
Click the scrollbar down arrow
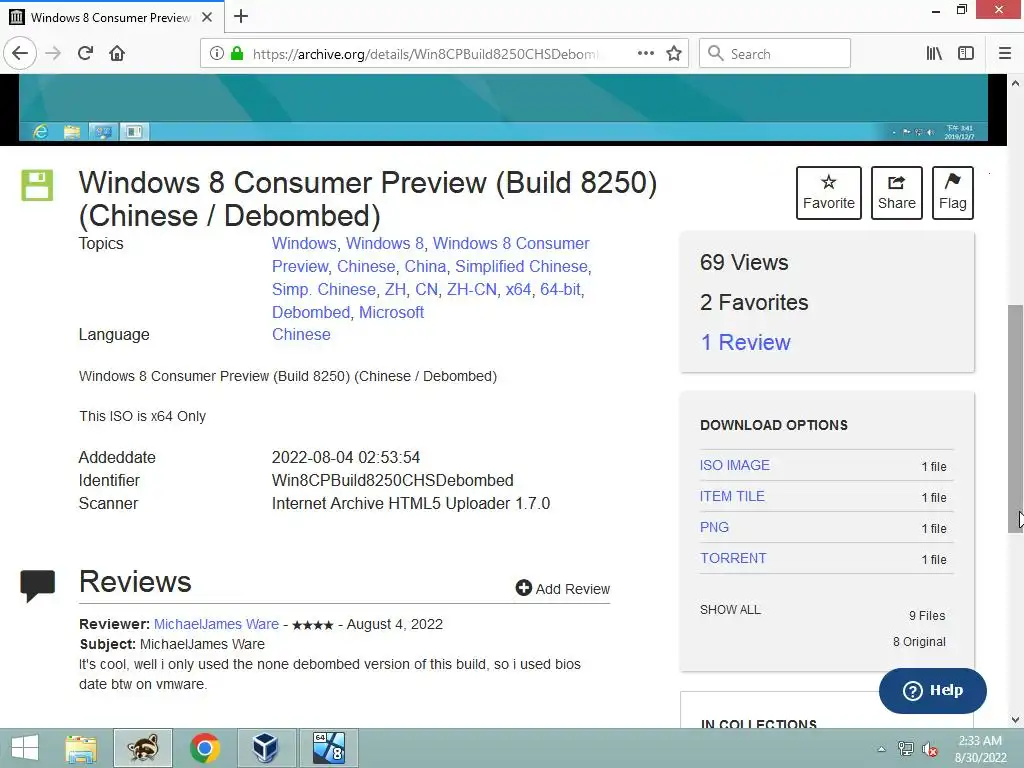pos(1015,719)
